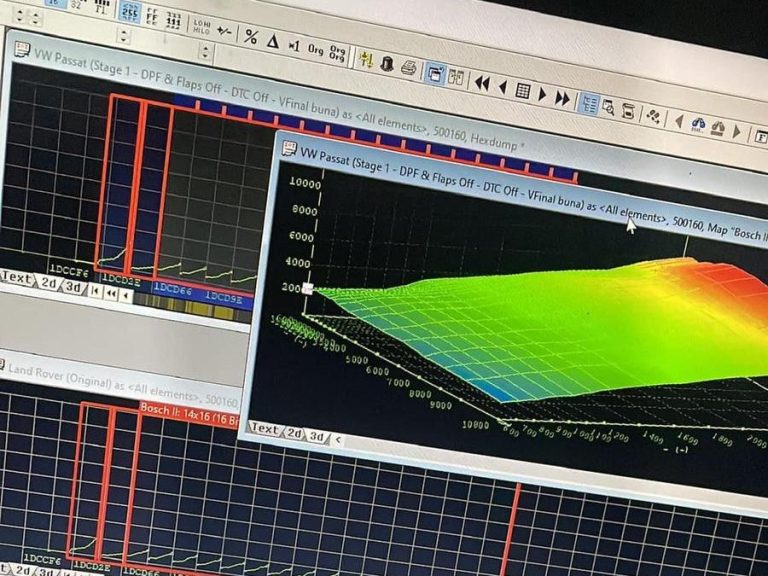Click the single Org original values icon
Viewport: 768px width, 576px height.
[x=315, y=49]
